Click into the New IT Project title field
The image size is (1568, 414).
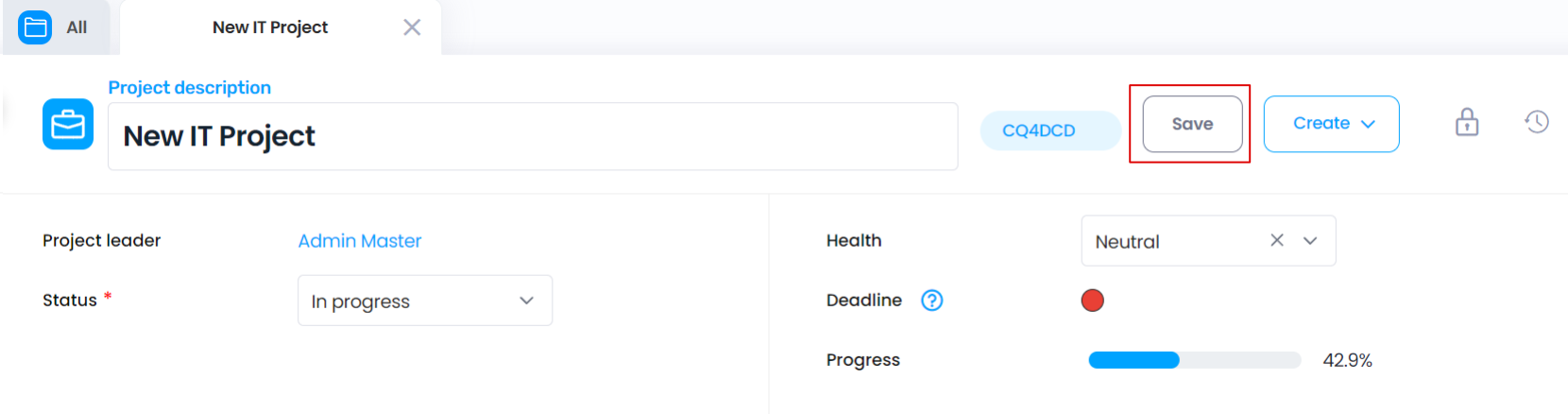pyautogui.click(x=533, y=136)
